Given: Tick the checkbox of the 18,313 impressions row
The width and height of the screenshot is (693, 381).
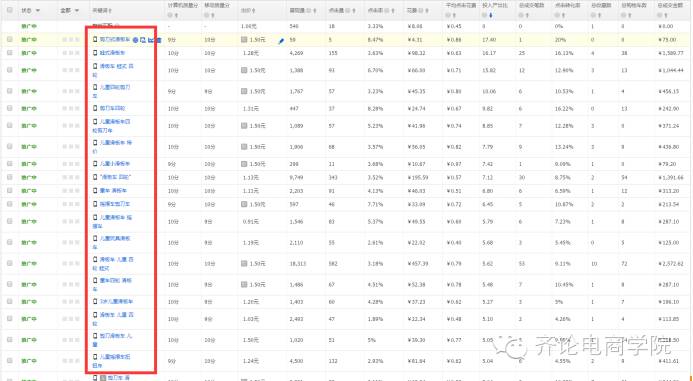Looking at the screenshot, I should pos(10,263).
